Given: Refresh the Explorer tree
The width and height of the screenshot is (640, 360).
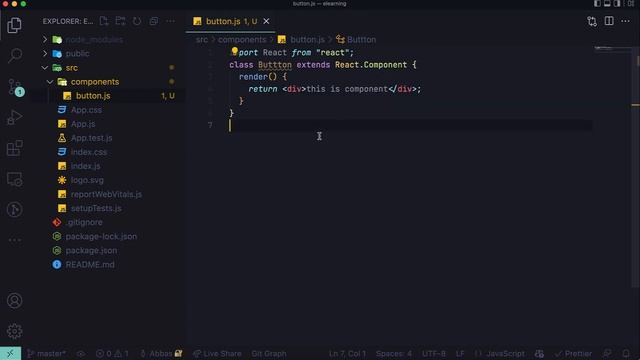Looking at the screenshot, I should click(137, 21).
